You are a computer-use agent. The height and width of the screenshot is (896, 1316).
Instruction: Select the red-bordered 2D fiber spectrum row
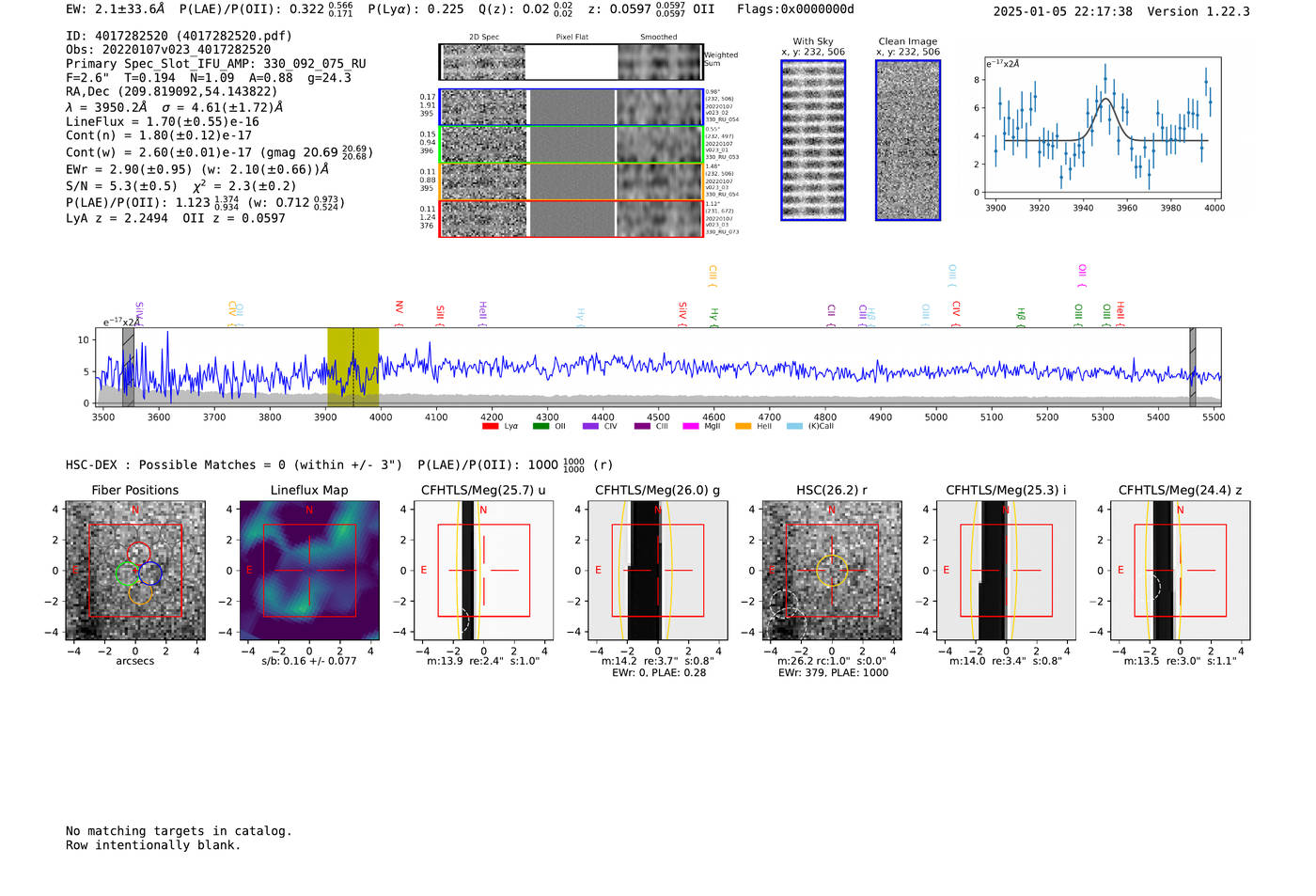572,218
